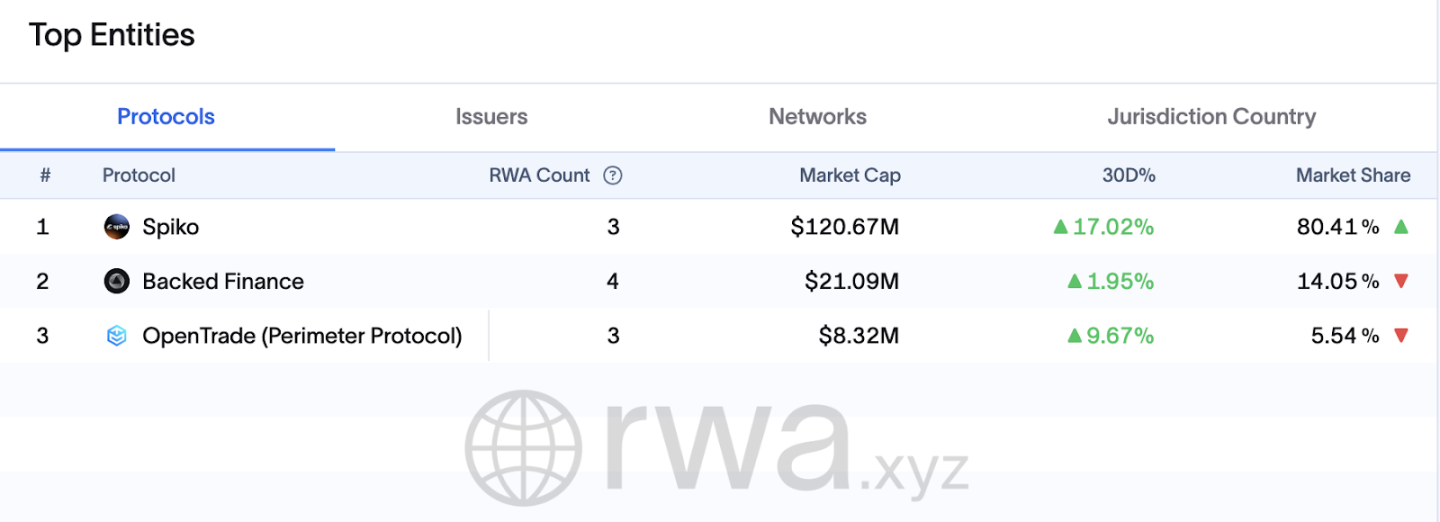Open the Issuers tab
This screenshot has width=1440, height=522.
[491, 117]
